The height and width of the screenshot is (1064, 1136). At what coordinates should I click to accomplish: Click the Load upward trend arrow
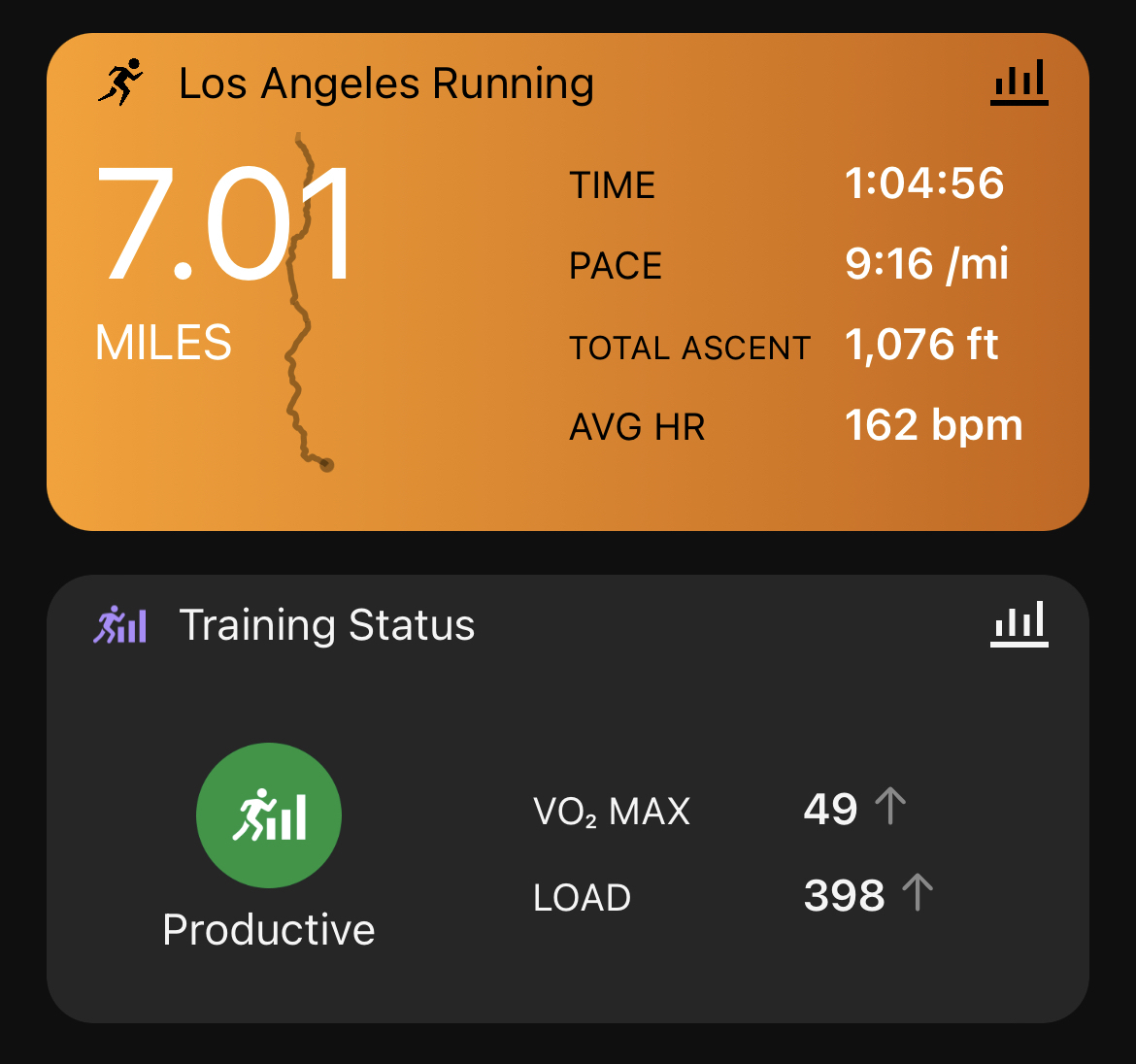coord(918,894)
